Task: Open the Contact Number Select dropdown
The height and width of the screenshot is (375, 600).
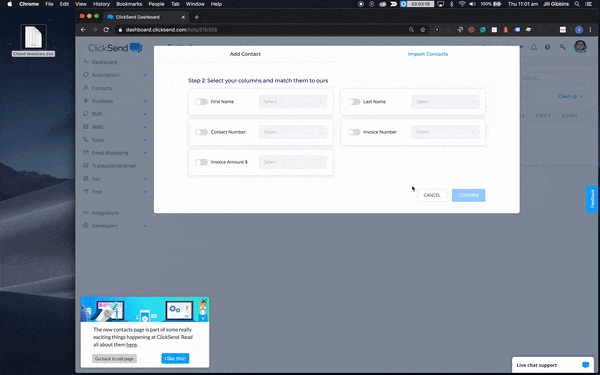Action: pos(293,132)
